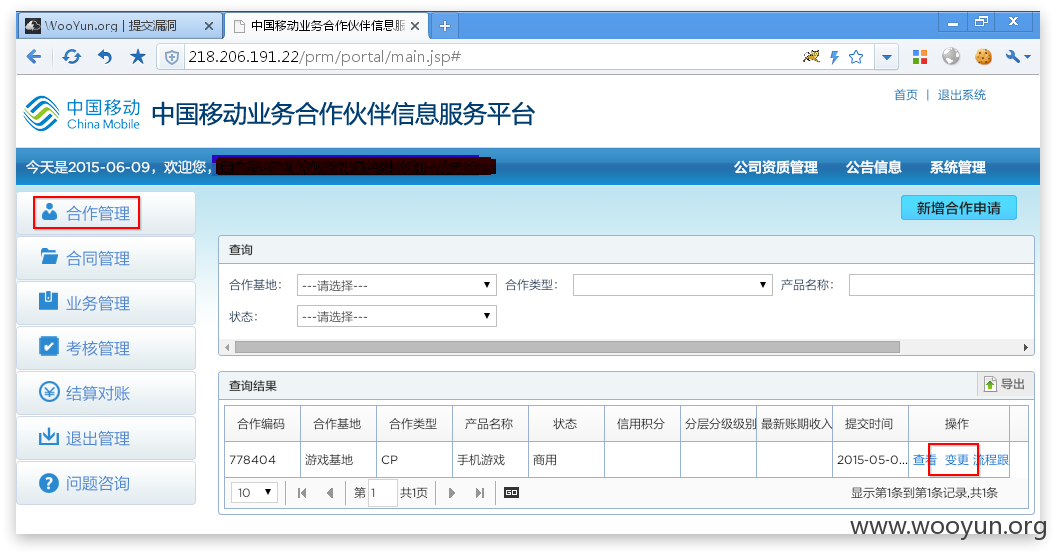This screenshot has height=555, width=1056.
Task: Click the 778404 cell
Action: [261, 460]
